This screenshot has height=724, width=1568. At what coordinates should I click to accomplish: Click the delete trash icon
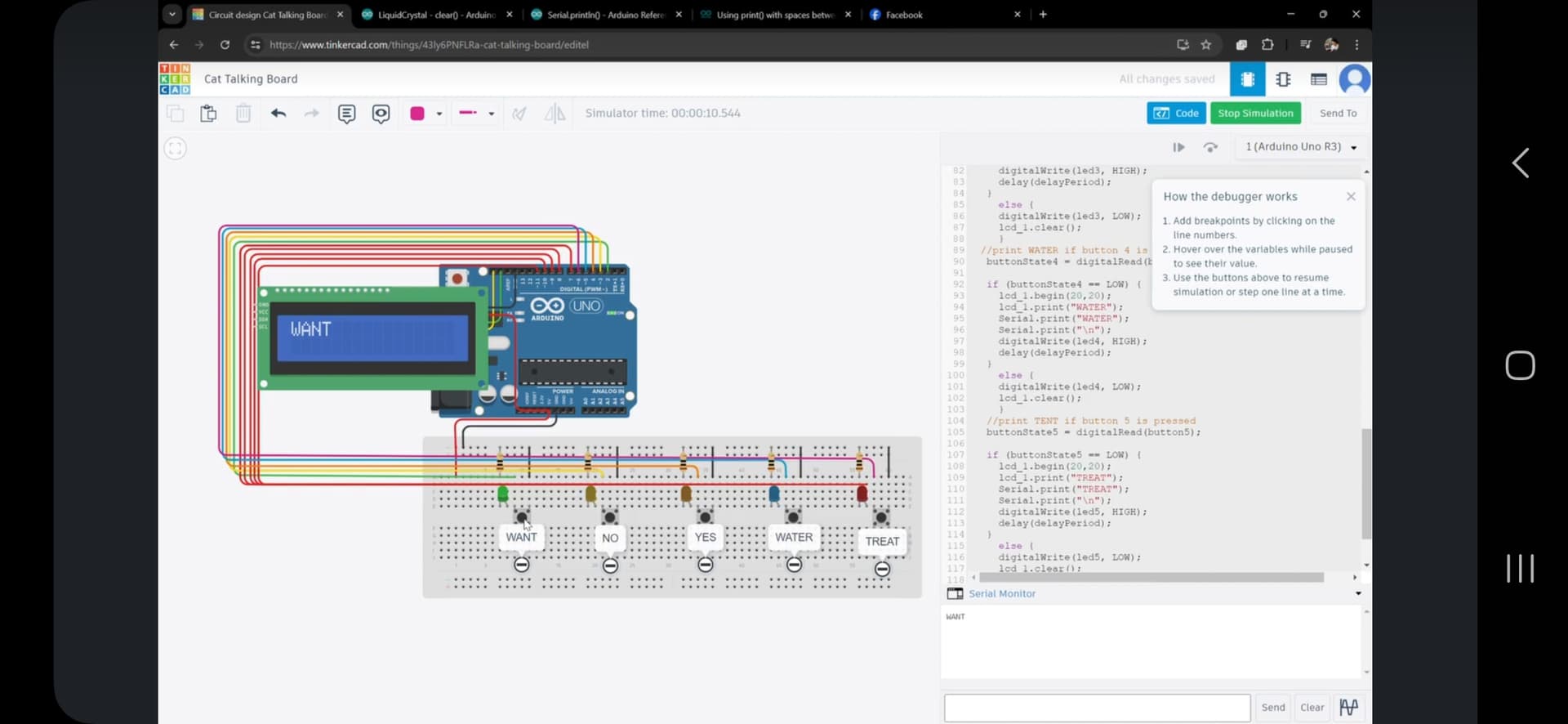click(x=243, y=114)
